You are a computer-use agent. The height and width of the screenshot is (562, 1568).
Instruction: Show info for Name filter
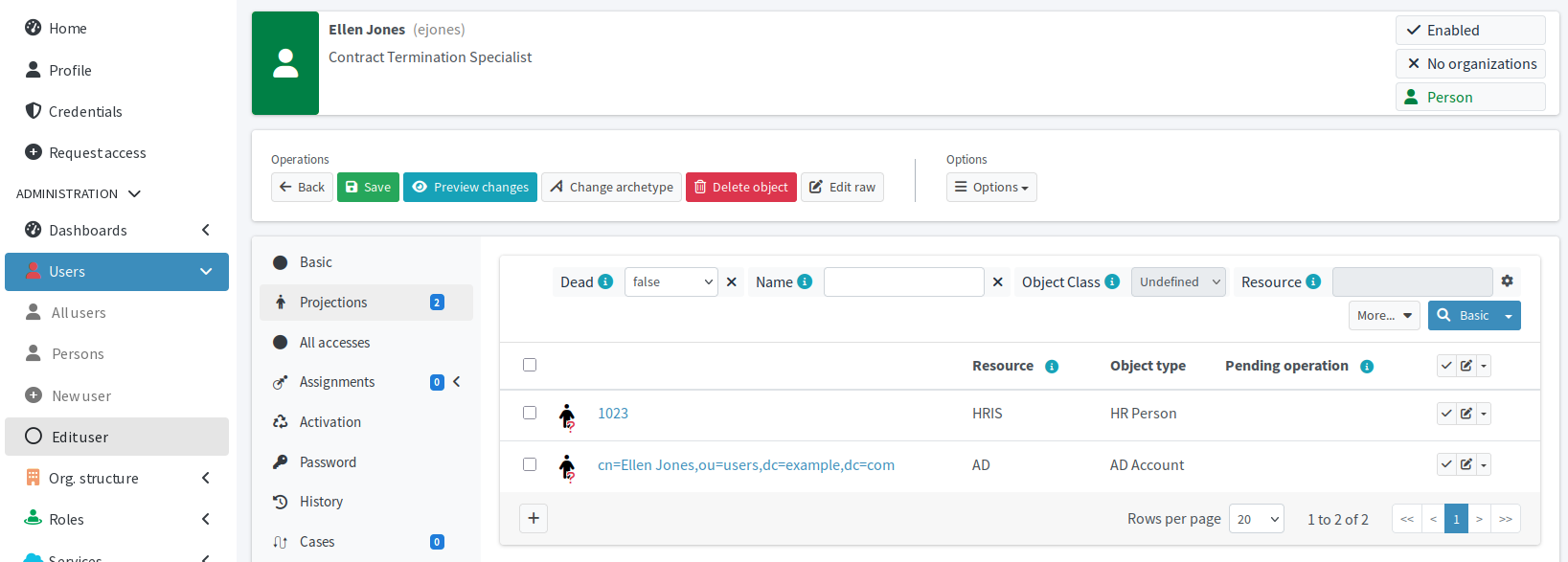click(x=805, y=281)
